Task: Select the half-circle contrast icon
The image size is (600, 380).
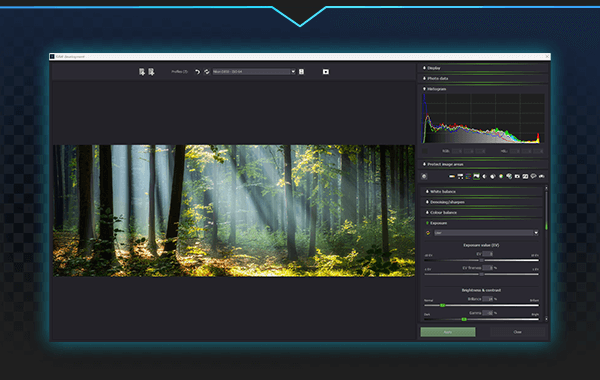Action: click(x=484, y=176)
